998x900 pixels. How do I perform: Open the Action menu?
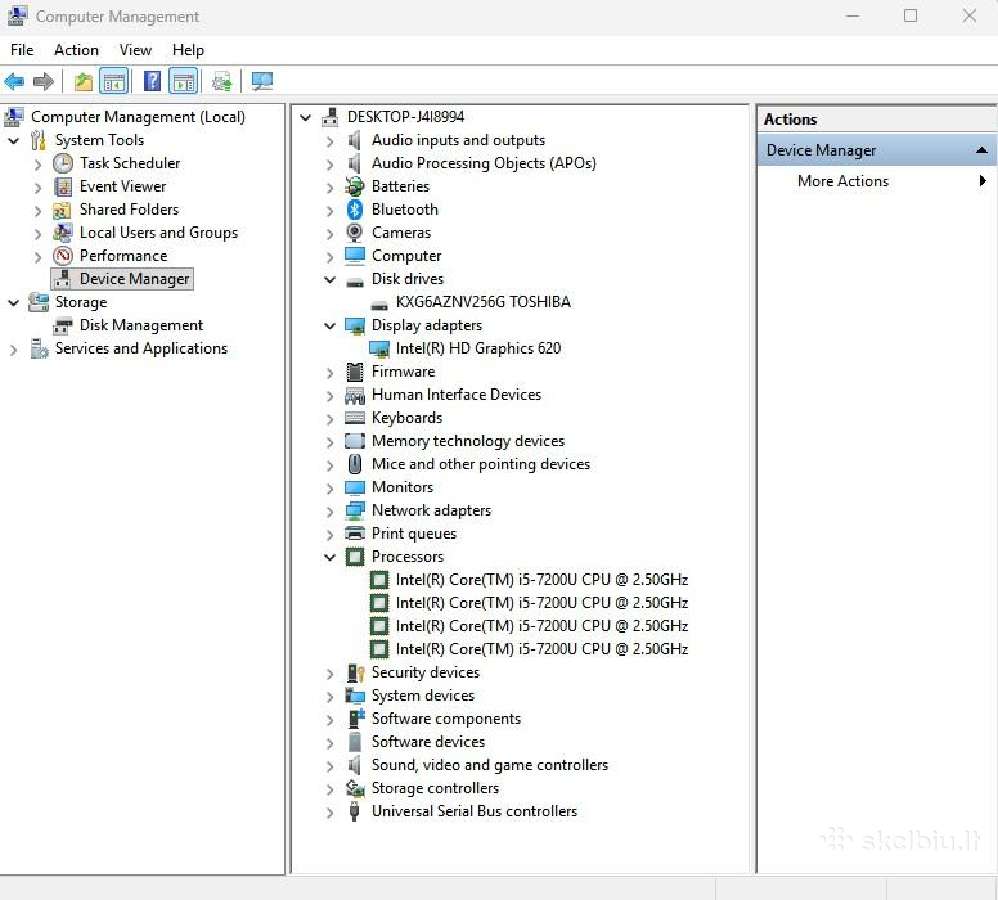click(76, 50)
